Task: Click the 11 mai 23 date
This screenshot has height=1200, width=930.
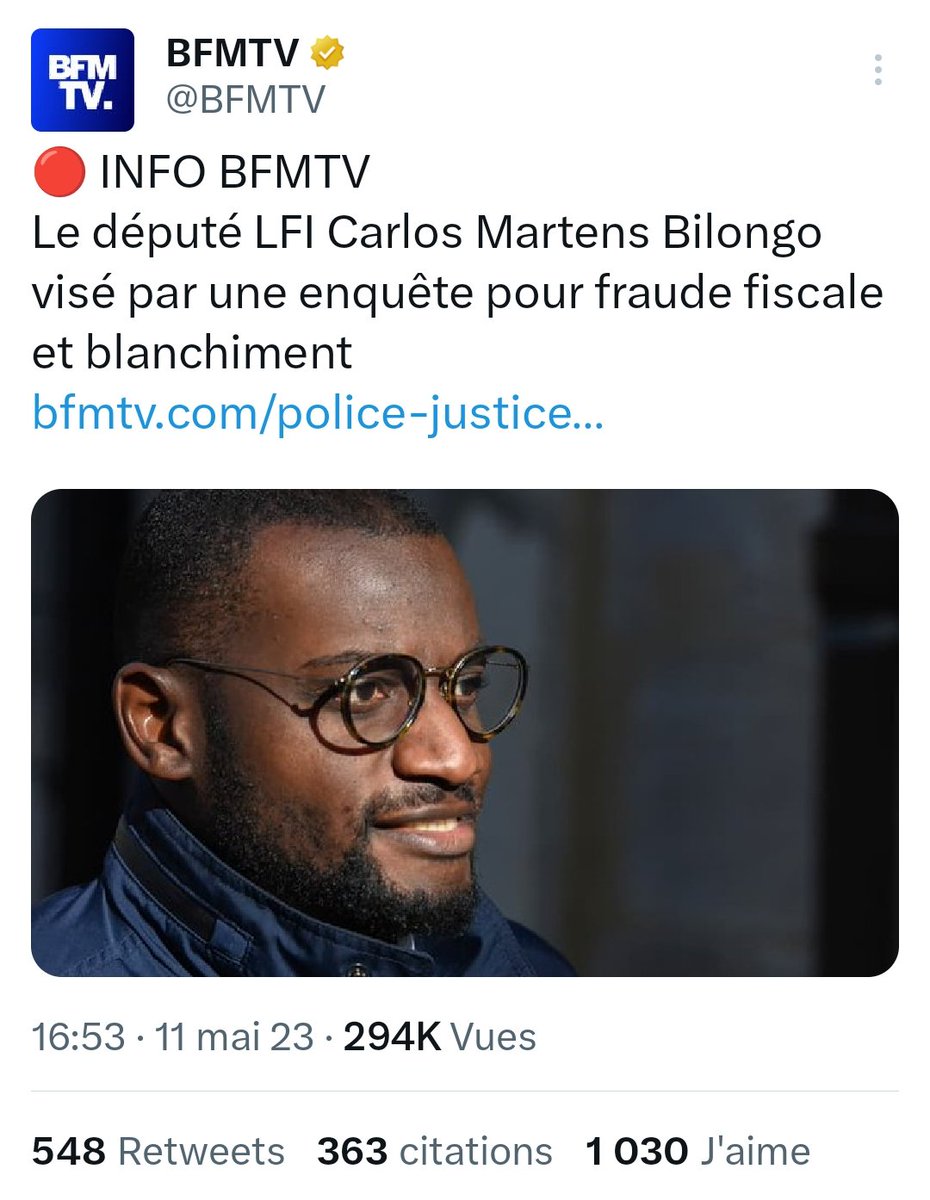Action: tap(234, 1036)
